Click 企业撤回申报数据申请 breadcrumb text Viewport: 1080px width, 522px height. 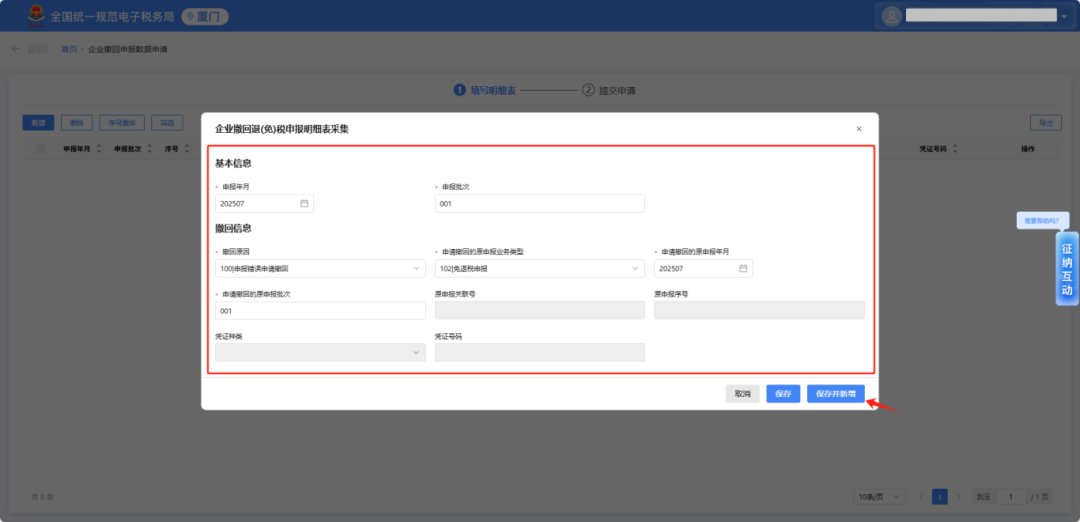pos(128,50)
